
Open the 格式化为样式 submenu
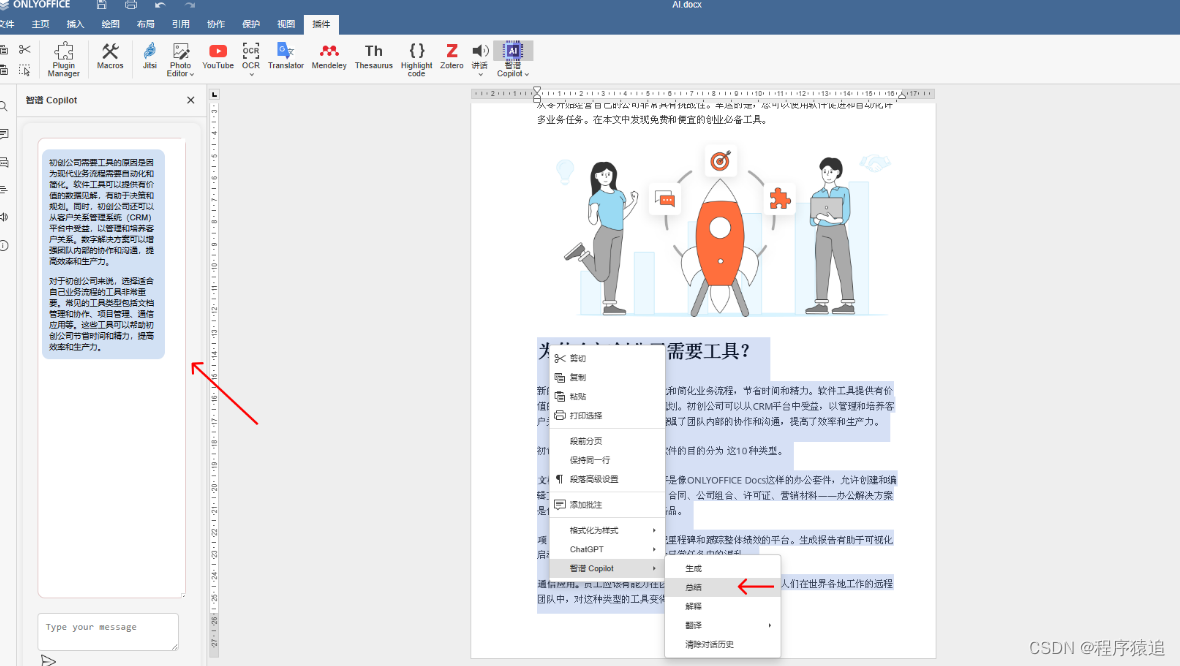607,531
